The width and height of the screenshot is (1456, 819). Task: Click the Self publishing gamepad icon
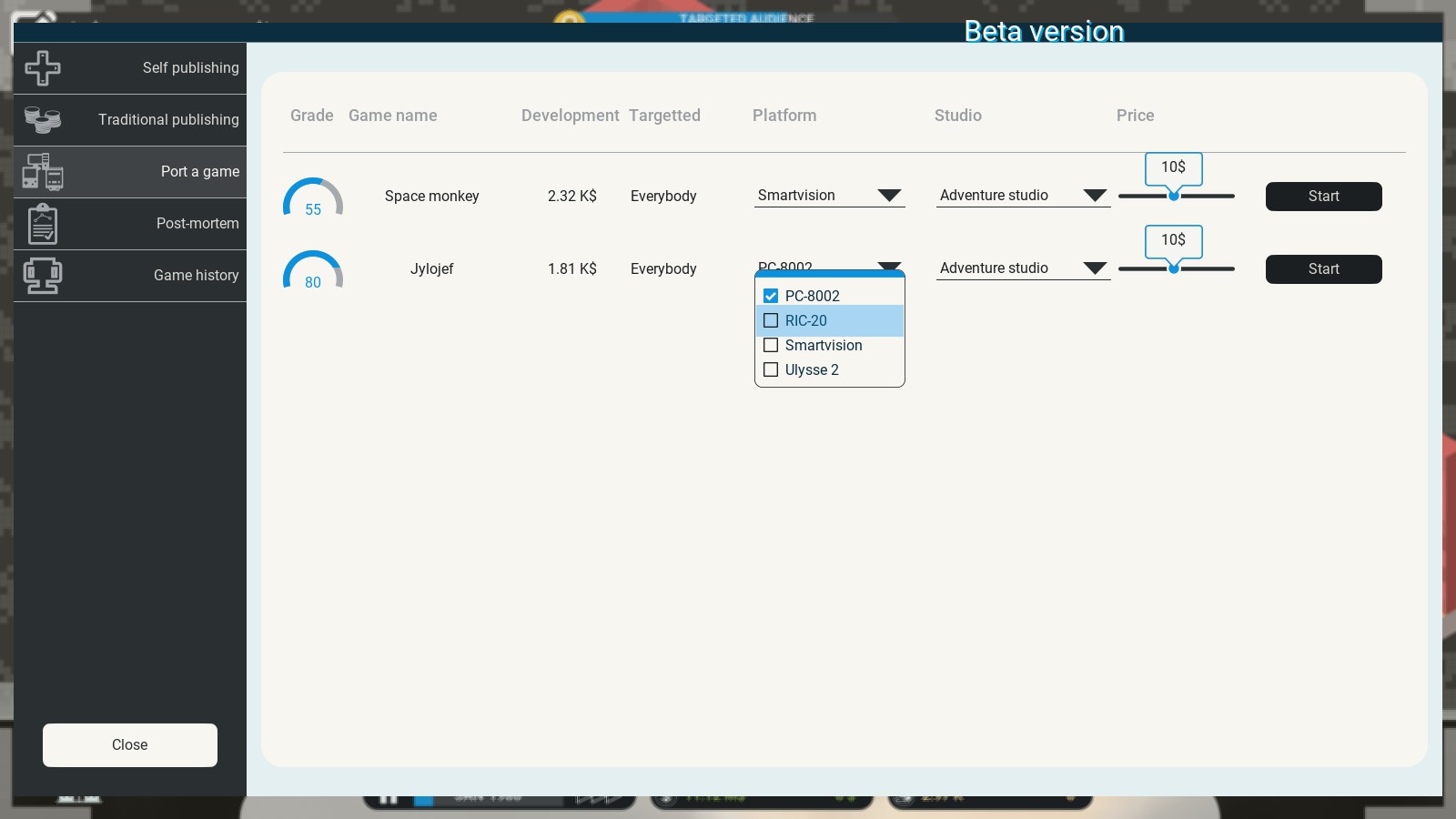point(43,68)
